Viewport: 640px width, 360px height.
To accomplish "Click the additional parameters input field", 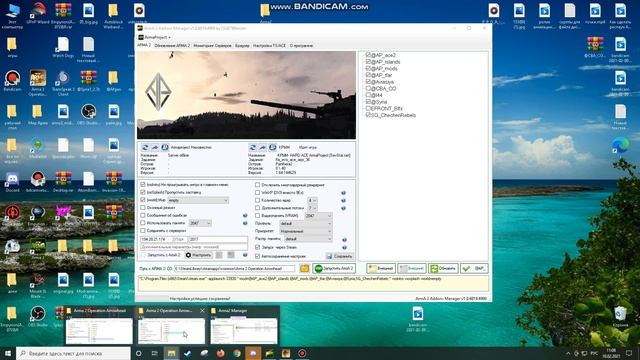I will pyautogui.click(x=193, y=247).
